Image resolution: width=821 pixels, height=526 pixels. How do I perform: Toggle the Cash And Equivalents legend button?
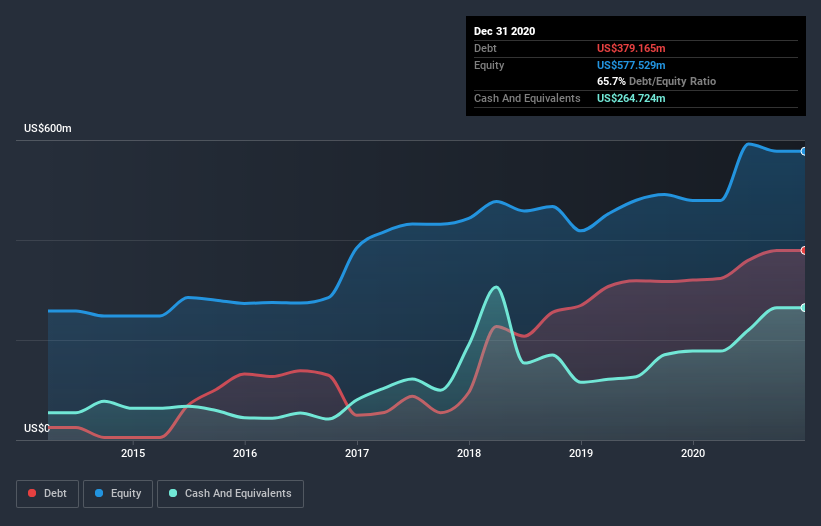click(x=230, y=494)
